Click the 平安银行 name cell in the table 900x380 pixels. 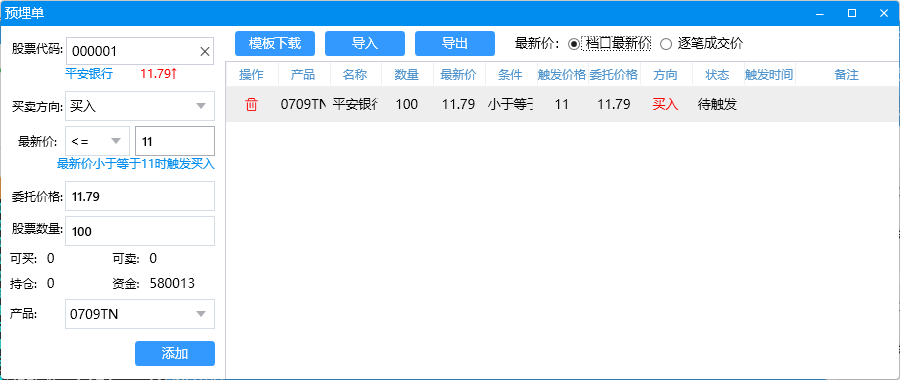coord(355,104)
